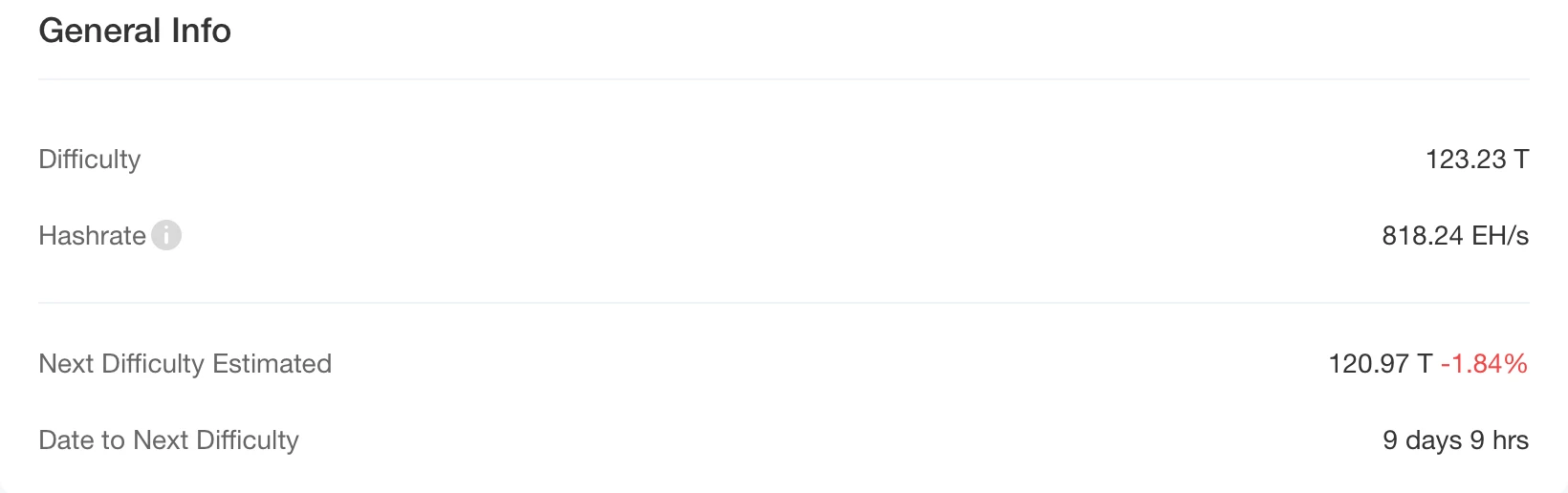Click the Difficulty label
The height and width of the screenshot is (493, 1568).
click(x=90, y=159)
